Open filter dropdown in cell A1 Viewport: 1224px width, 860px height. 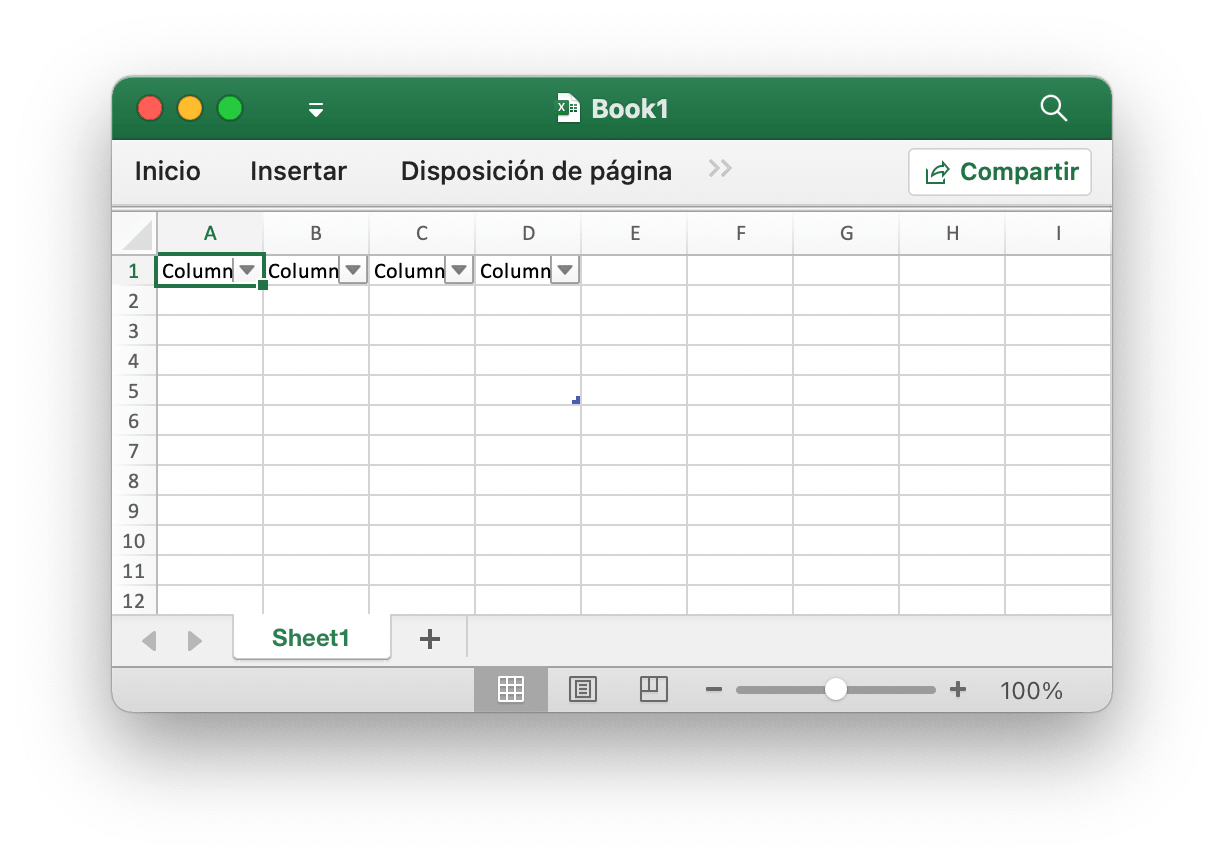247,270
